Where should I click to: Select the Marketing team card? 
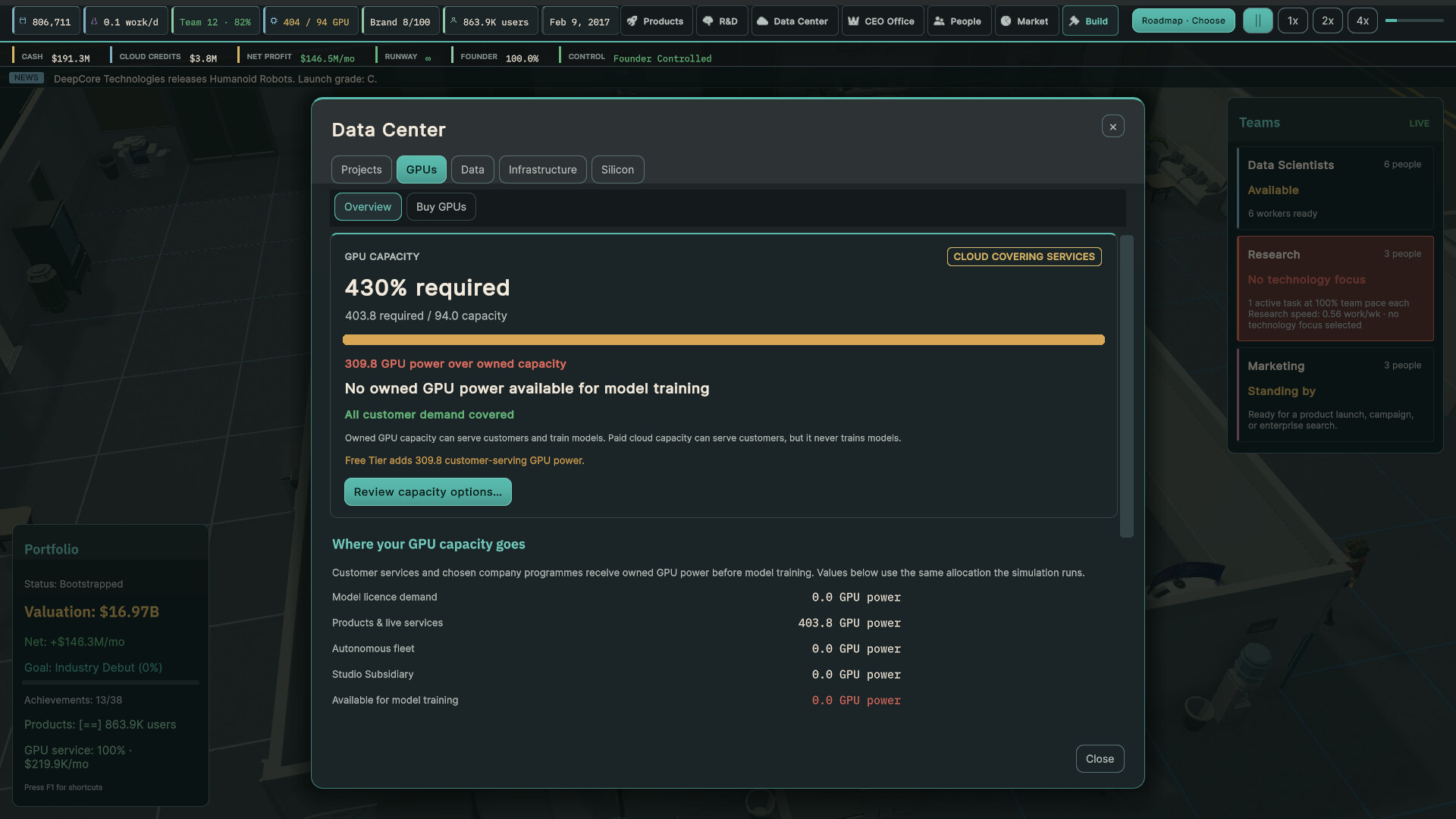point(1335,394)
